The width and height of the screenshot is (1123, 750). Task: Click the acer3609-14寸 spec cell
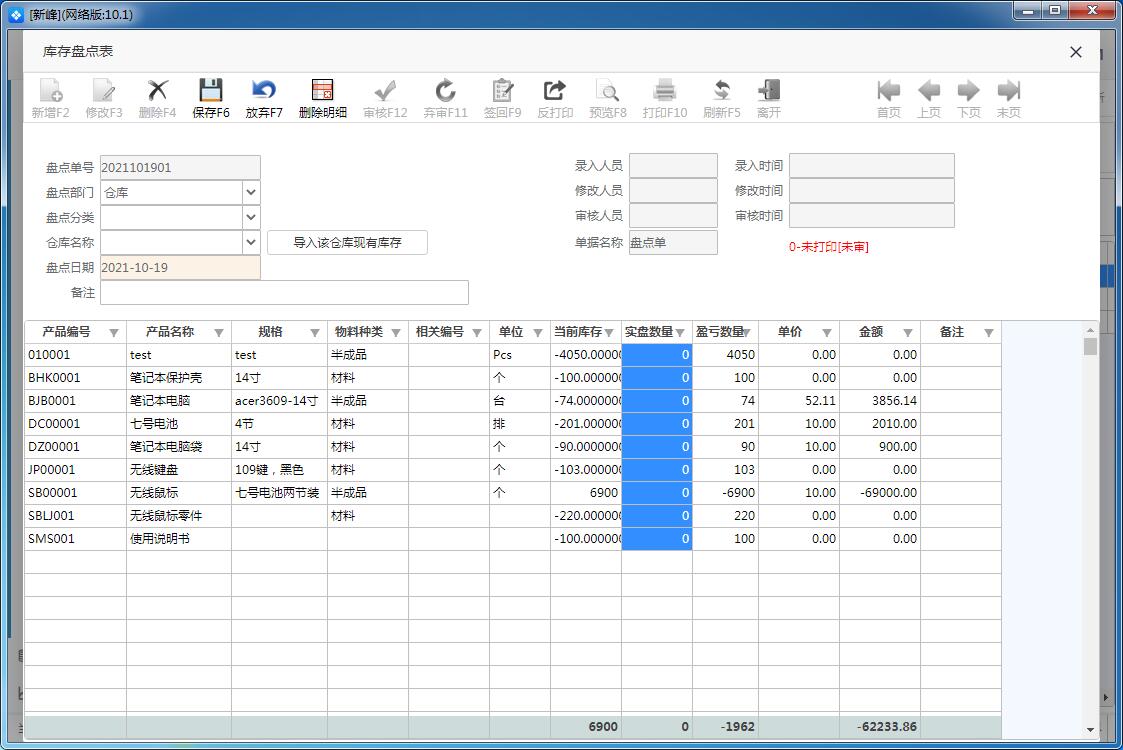coord(279,400)
